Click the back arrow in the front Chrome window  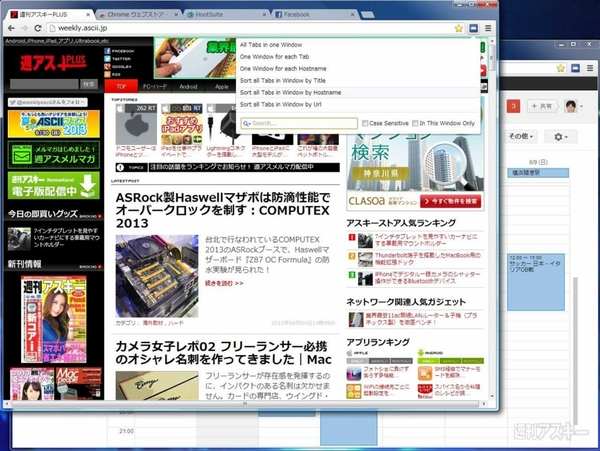(11, 28)
